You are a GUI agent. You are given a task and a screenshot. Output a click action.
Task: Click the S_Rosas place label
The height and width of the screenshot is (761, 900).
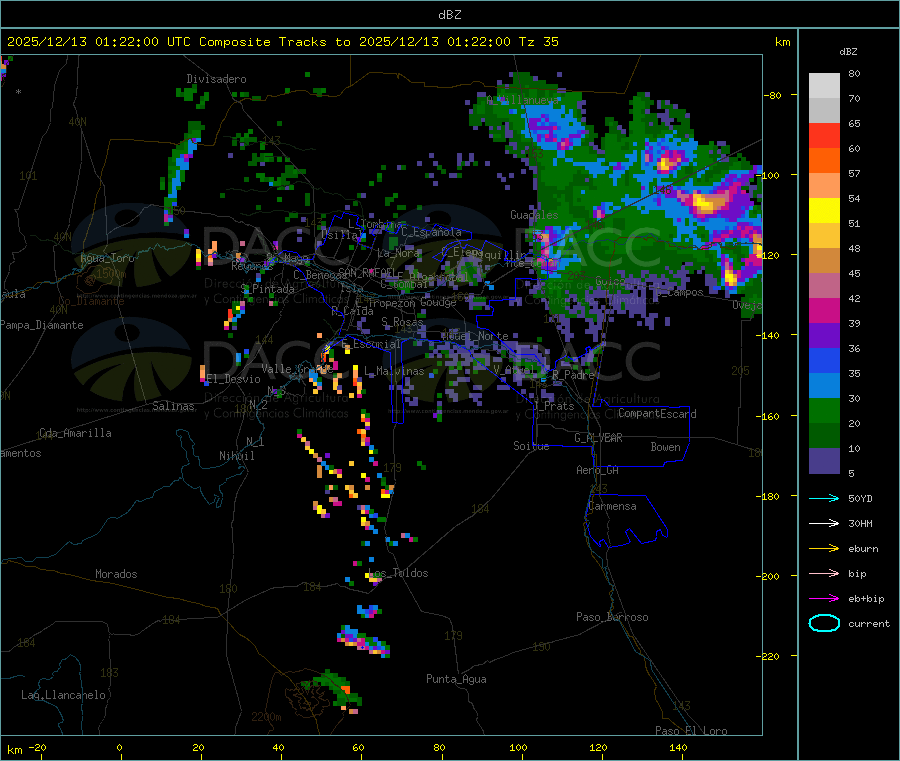(x=402, y=323)
